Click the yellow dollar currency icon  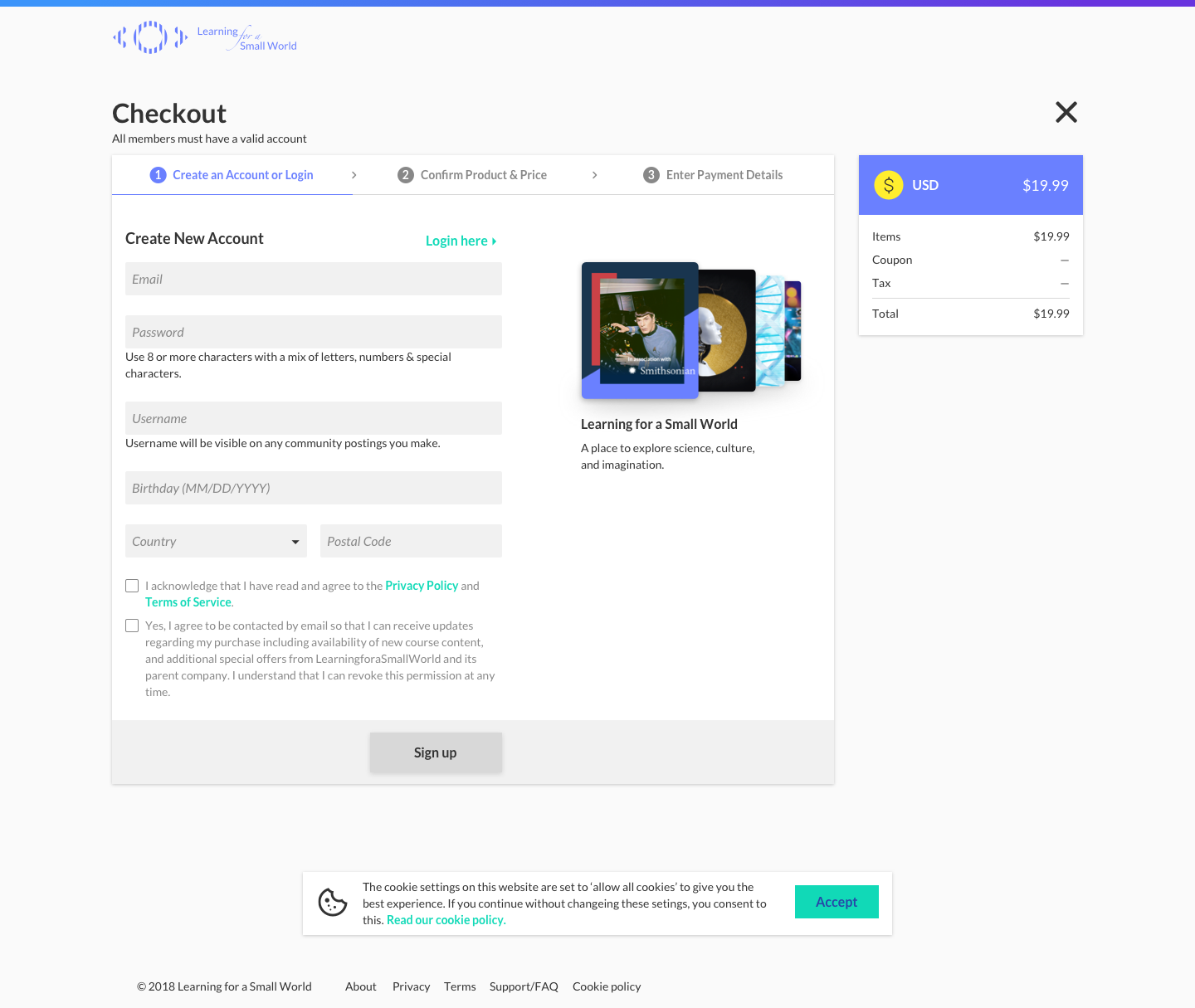coord(889,185)
